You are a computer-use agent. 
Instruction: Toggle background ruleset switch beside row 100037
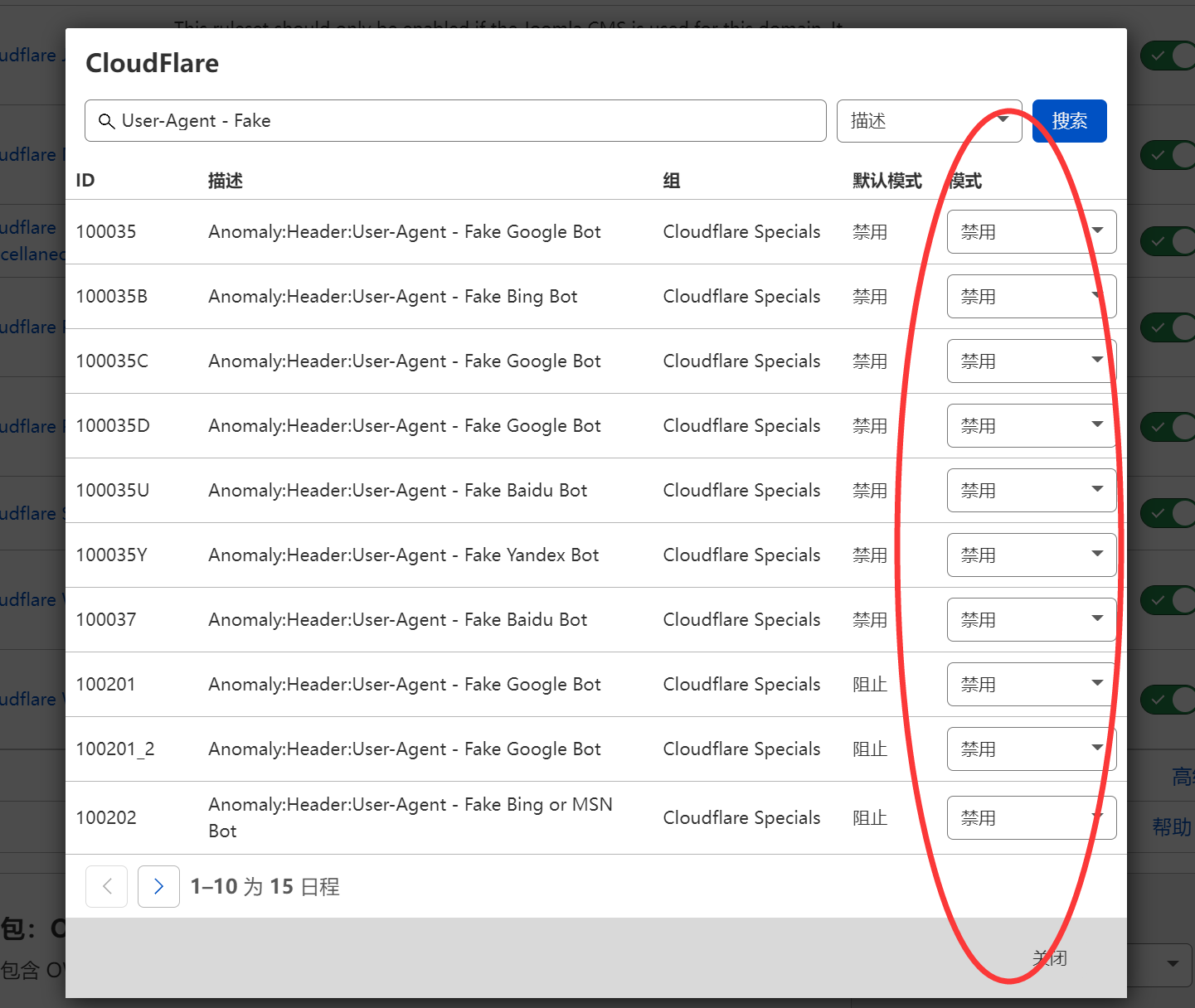coord(1168,599)
